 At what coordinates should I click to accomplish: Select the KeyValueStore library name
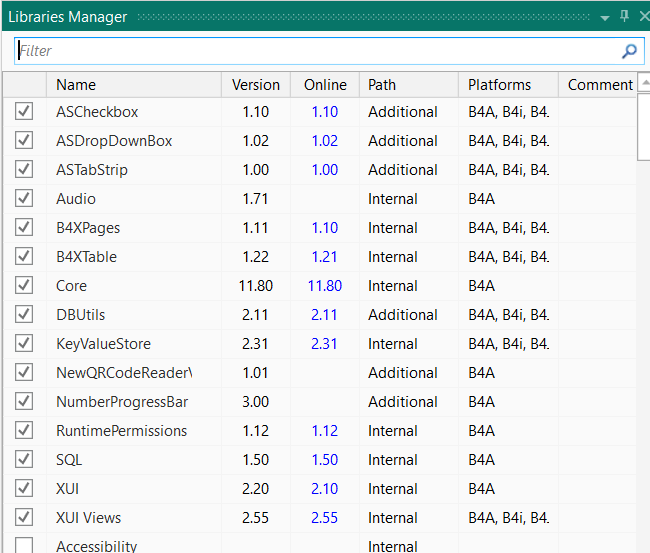pos(103,344)
